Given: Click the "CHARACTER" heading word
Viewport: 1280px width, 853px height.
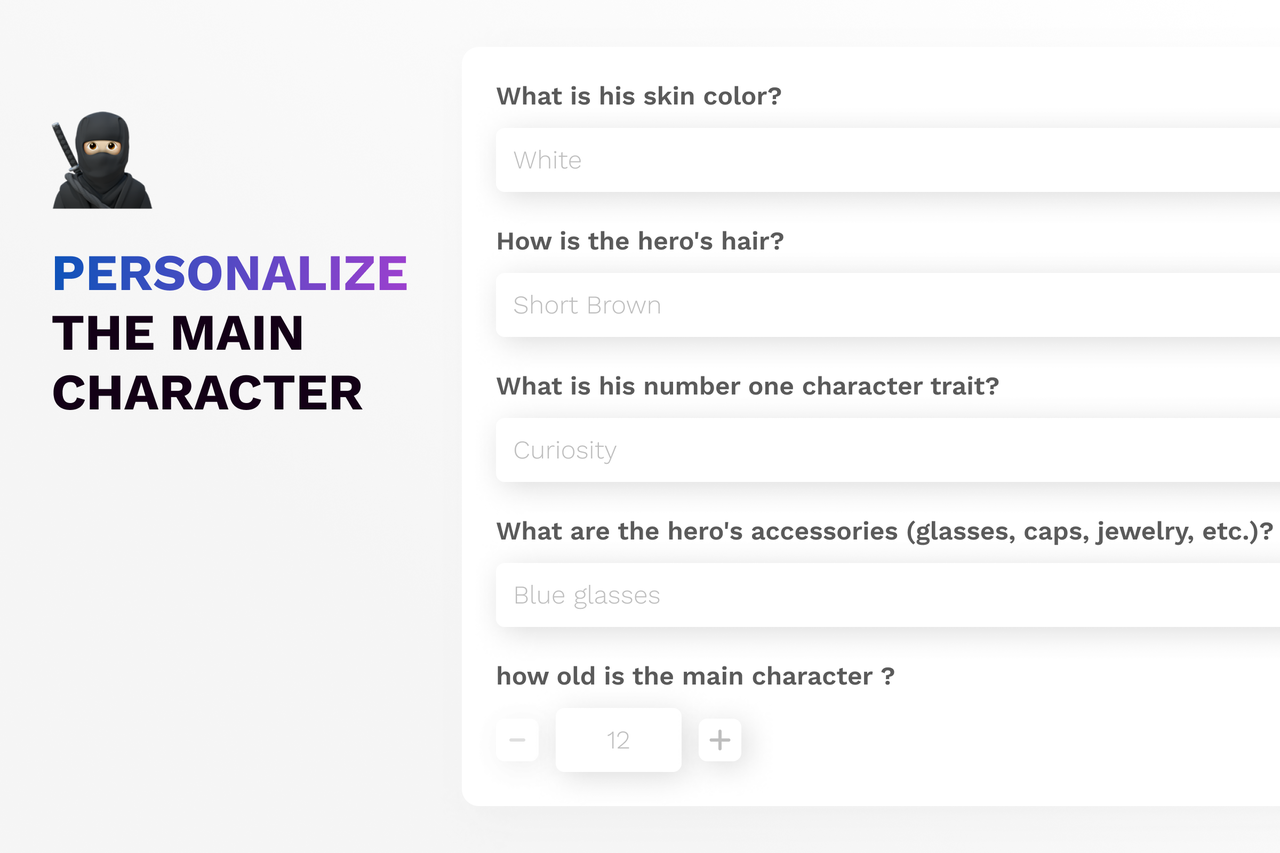Looking at the screenshot, I should (x=208, y=393).
